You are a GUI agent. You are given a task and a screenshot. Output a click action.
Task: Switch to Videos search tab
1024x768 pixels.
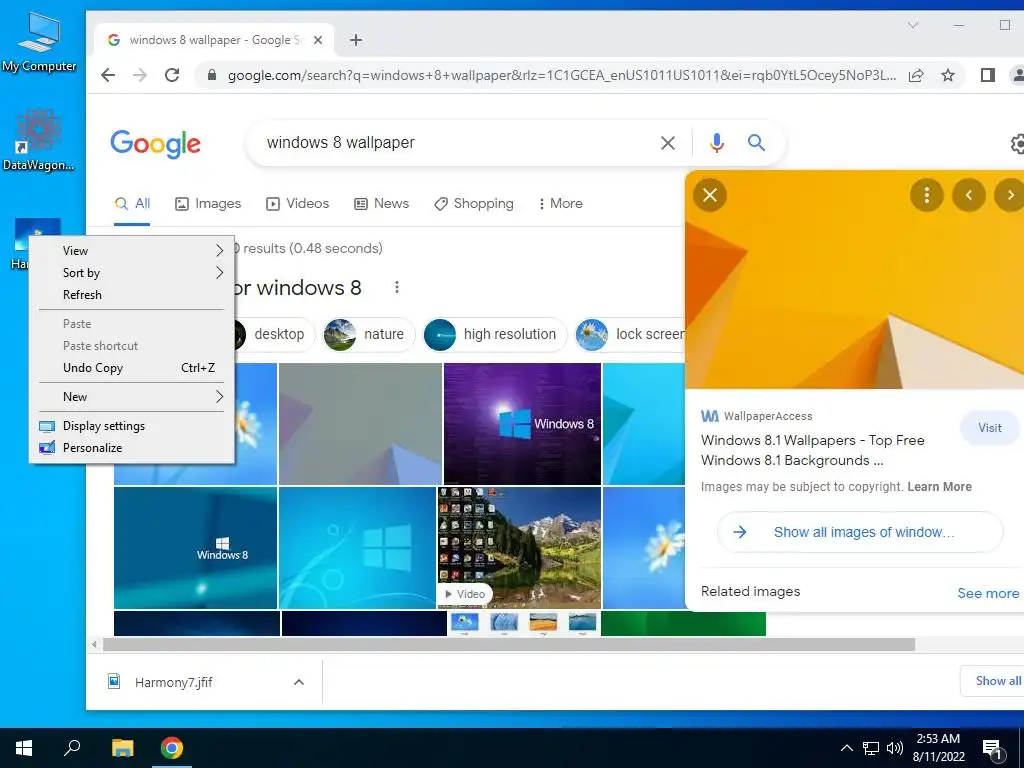[x=297, y=204]
